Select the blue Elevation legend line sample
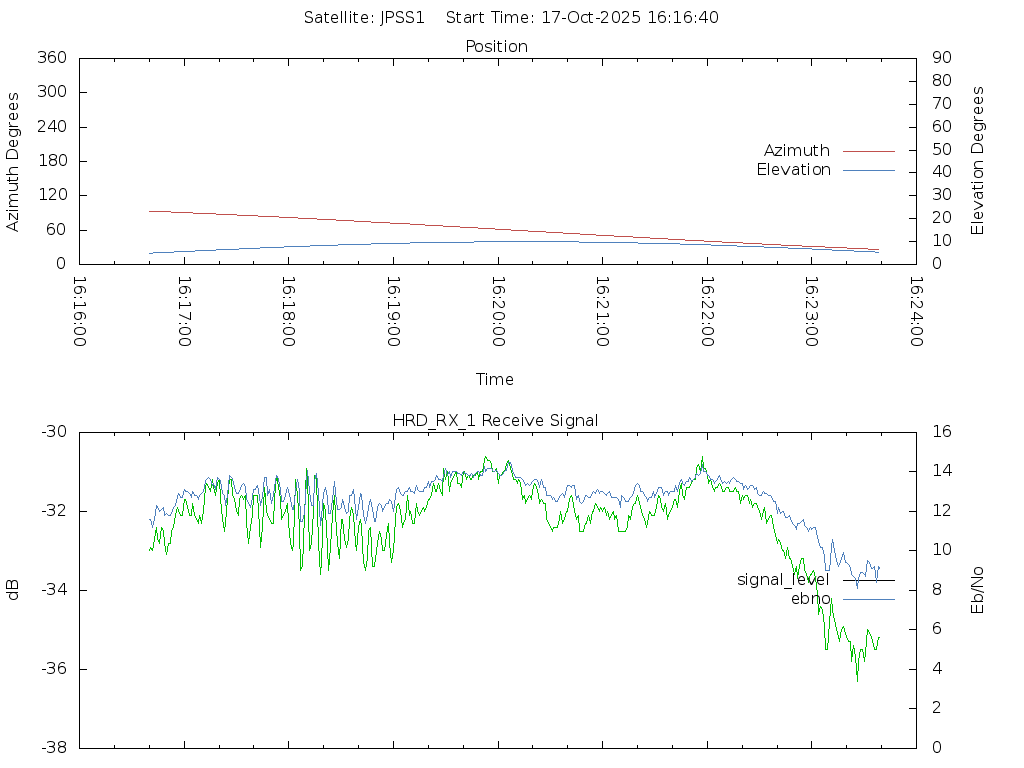Viewport: 1024px width, 768px height. [868, 170]
